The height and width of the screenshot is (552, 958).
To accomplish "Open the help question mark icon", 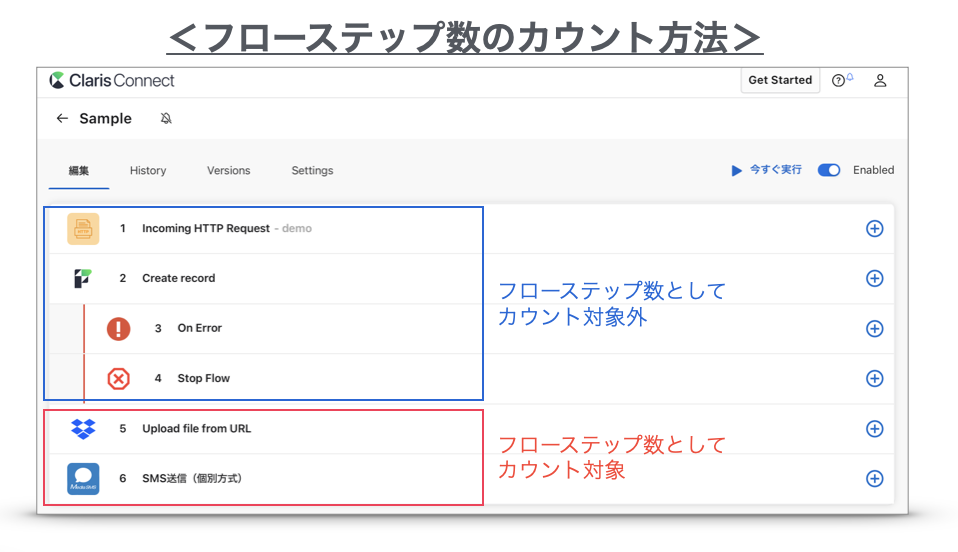I will point(838,81).
